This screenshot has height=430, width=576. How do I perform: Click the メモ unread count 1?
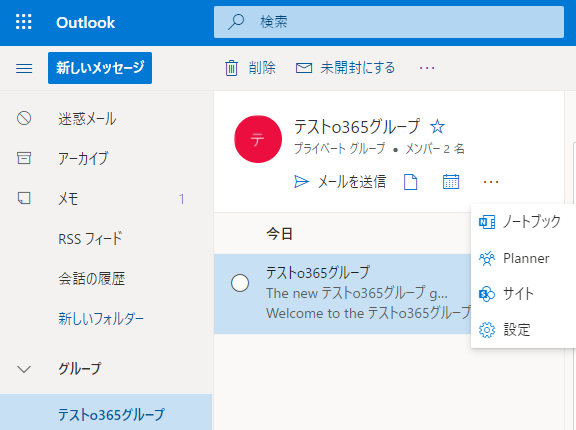pyautogui.click(x=181, y=199)
